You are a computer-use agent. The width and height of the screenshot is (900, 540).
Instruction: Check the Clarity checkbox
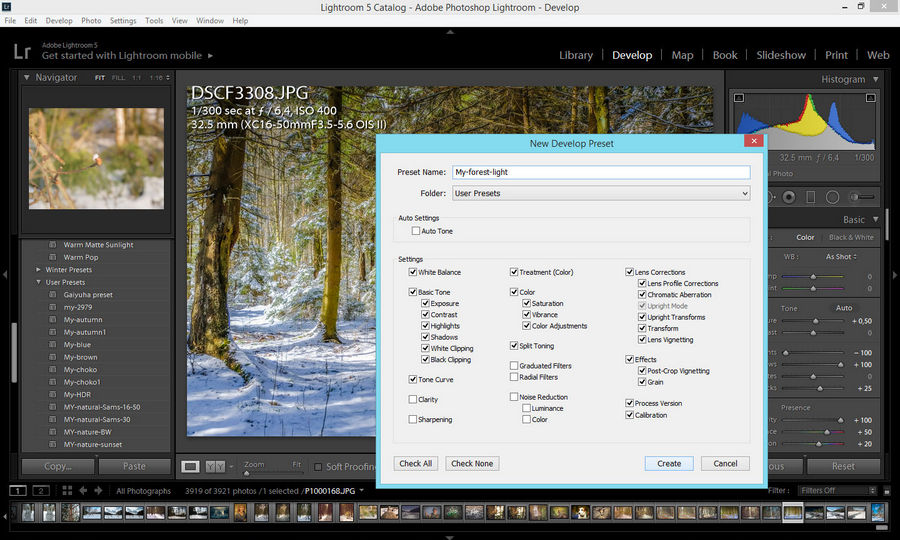pos(413,399)
